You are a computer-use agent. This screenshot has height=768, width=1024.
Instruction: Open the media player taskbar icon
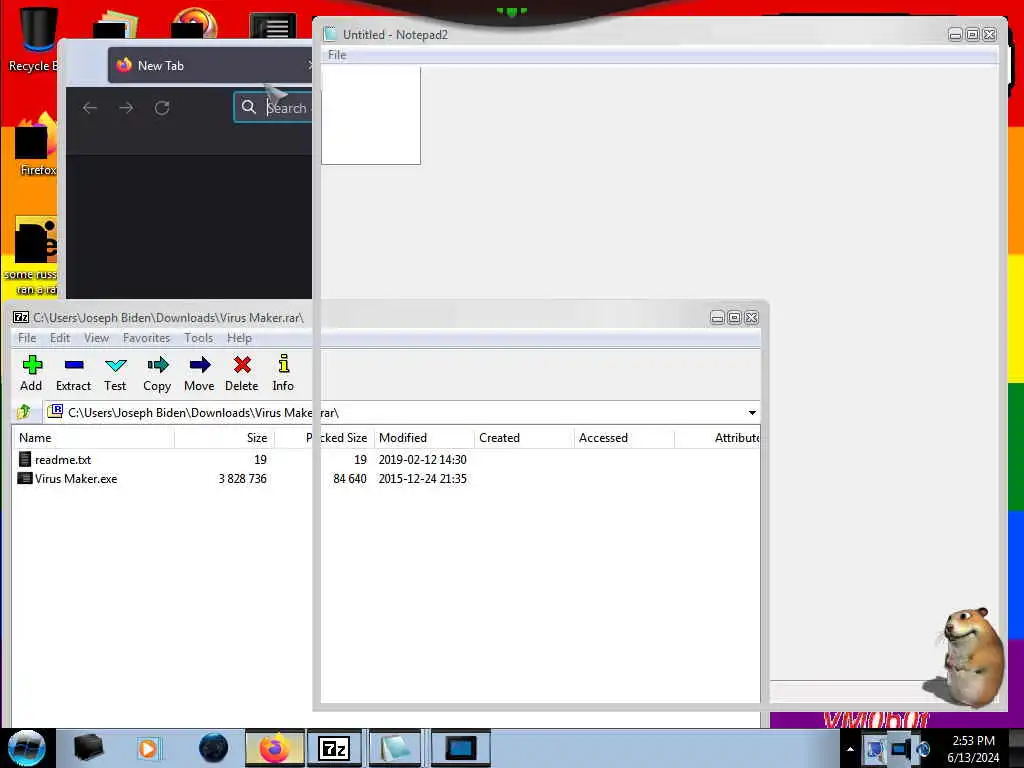click(x=148, y=748)
